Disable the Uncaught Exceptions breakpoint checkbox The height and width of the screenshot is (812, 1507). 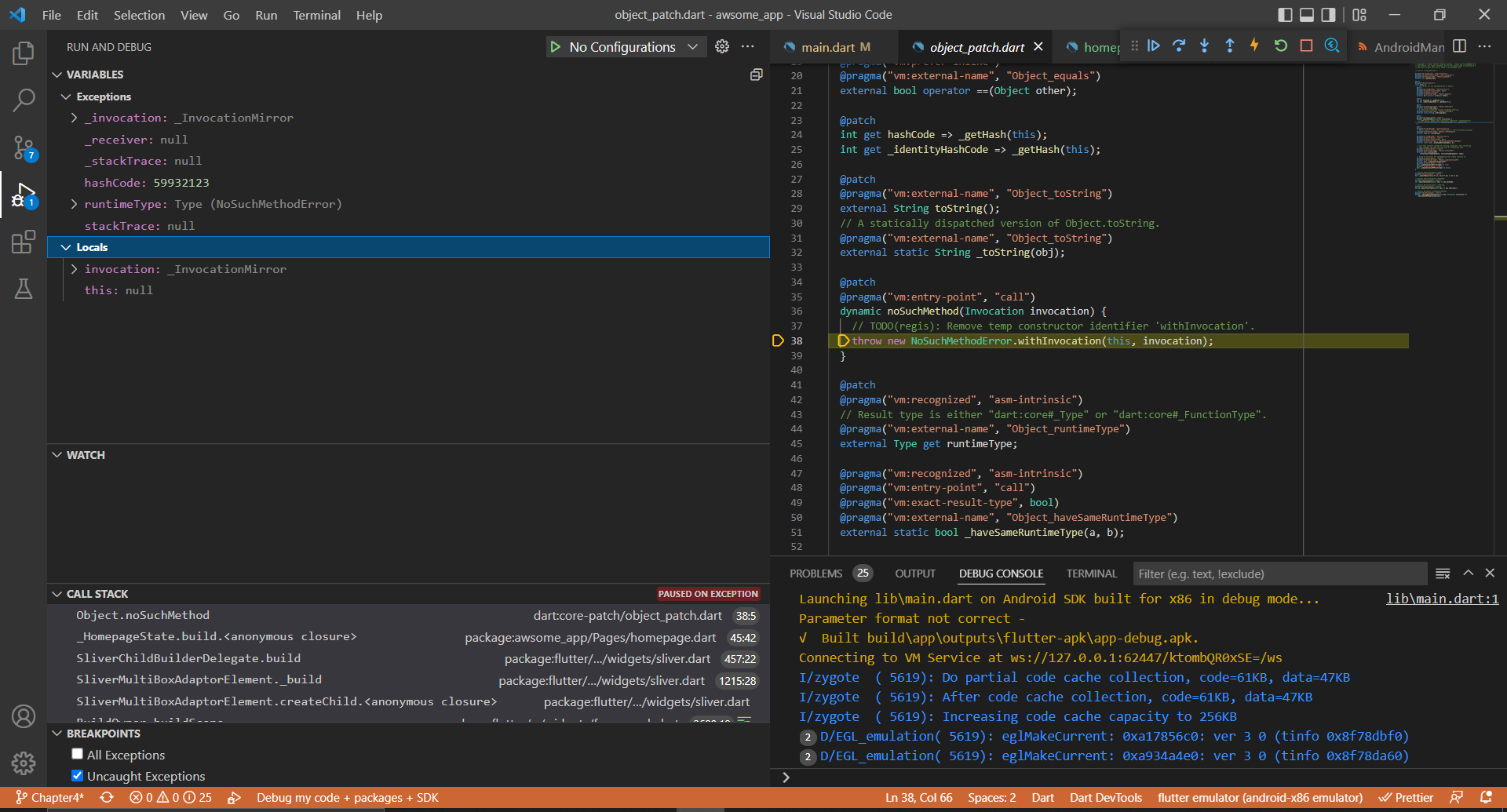(x=77, y=776)
